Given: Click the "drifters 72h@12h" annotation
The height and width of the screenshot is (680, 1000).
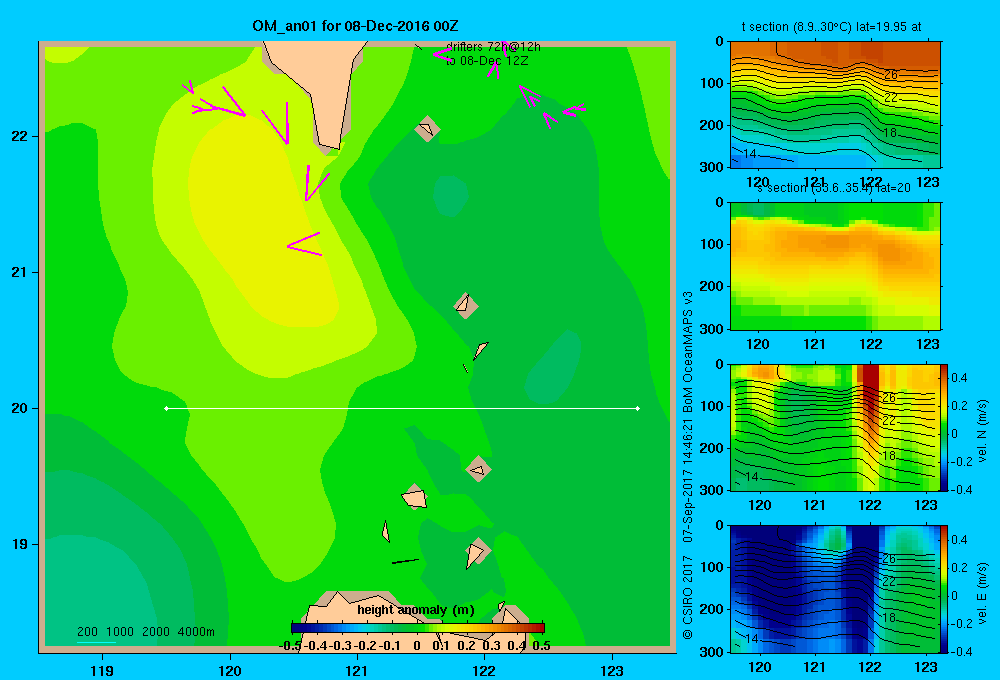Looking at the screenshot, I should pos(493,47).
